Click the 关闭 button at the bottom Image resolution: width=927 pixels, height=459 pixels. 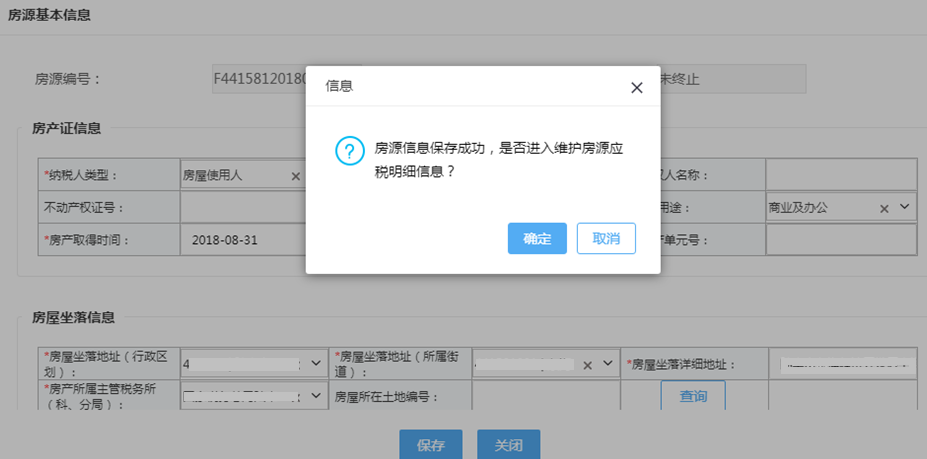508,445
